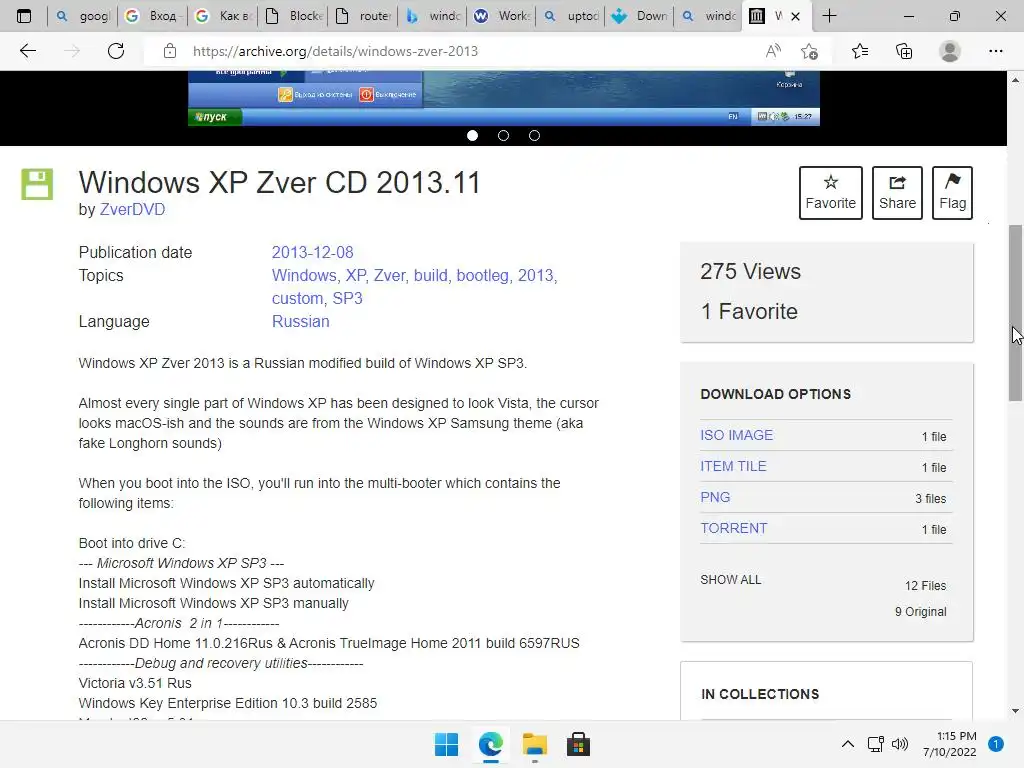Click the Share button
Image resolution: width=1024 pixels, height=768 pixels.
point(897,193)
